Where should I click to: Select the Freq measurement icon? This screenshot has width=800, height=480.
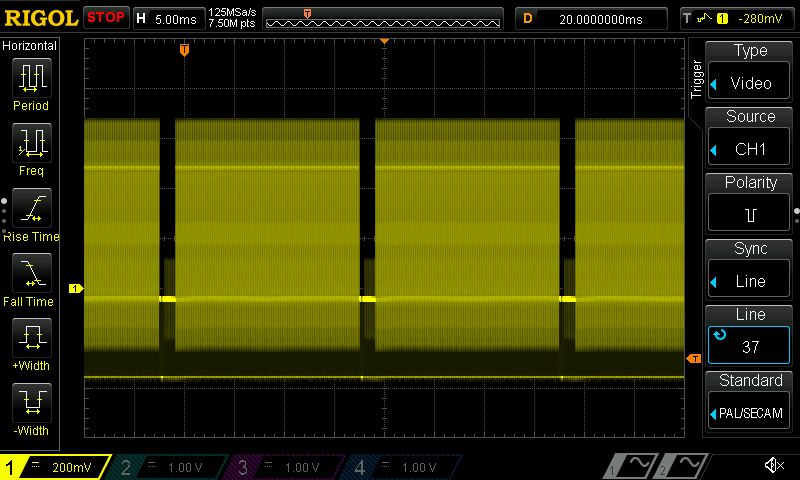(32, 143)
